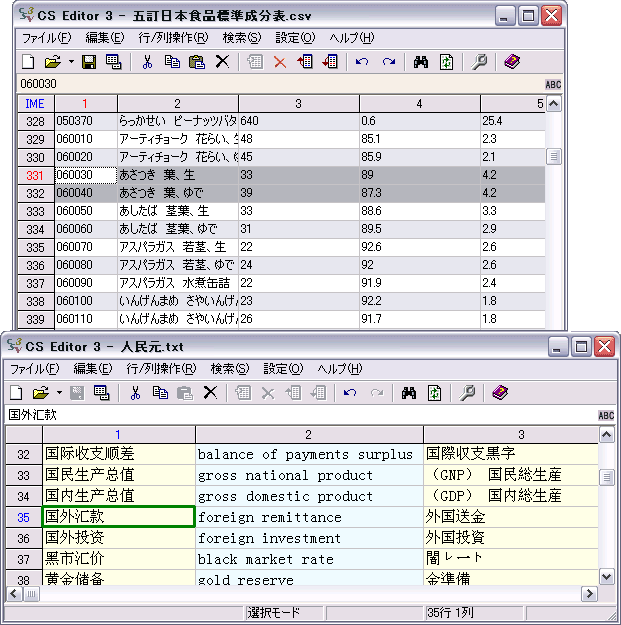
Task: Open 検索(S) menu in csv window
Action: point(242,38)
